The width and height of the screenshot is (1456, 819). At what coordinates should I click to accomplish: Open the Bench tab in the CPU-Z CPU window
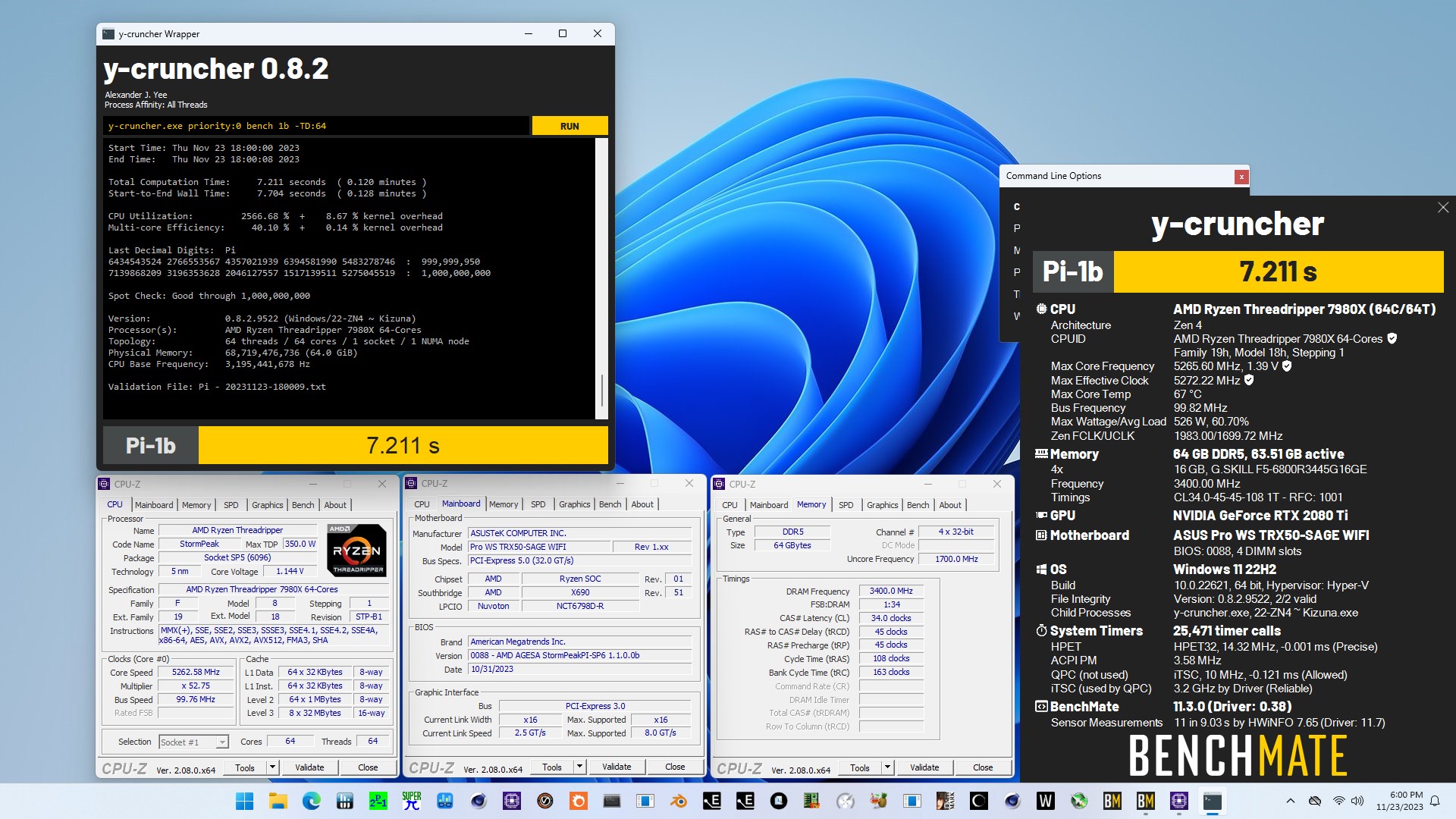coord(303,505)
